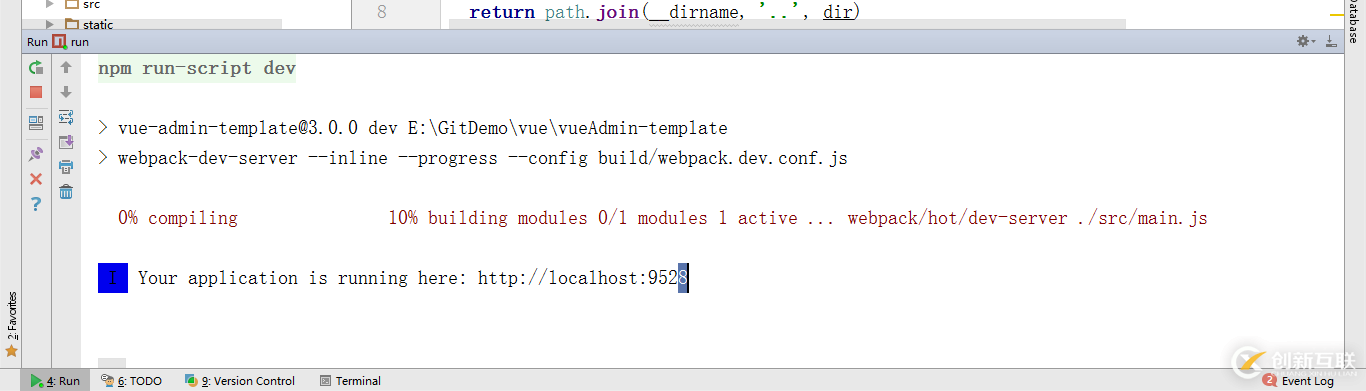Jump down the stack trace arrow

(66, 92)
